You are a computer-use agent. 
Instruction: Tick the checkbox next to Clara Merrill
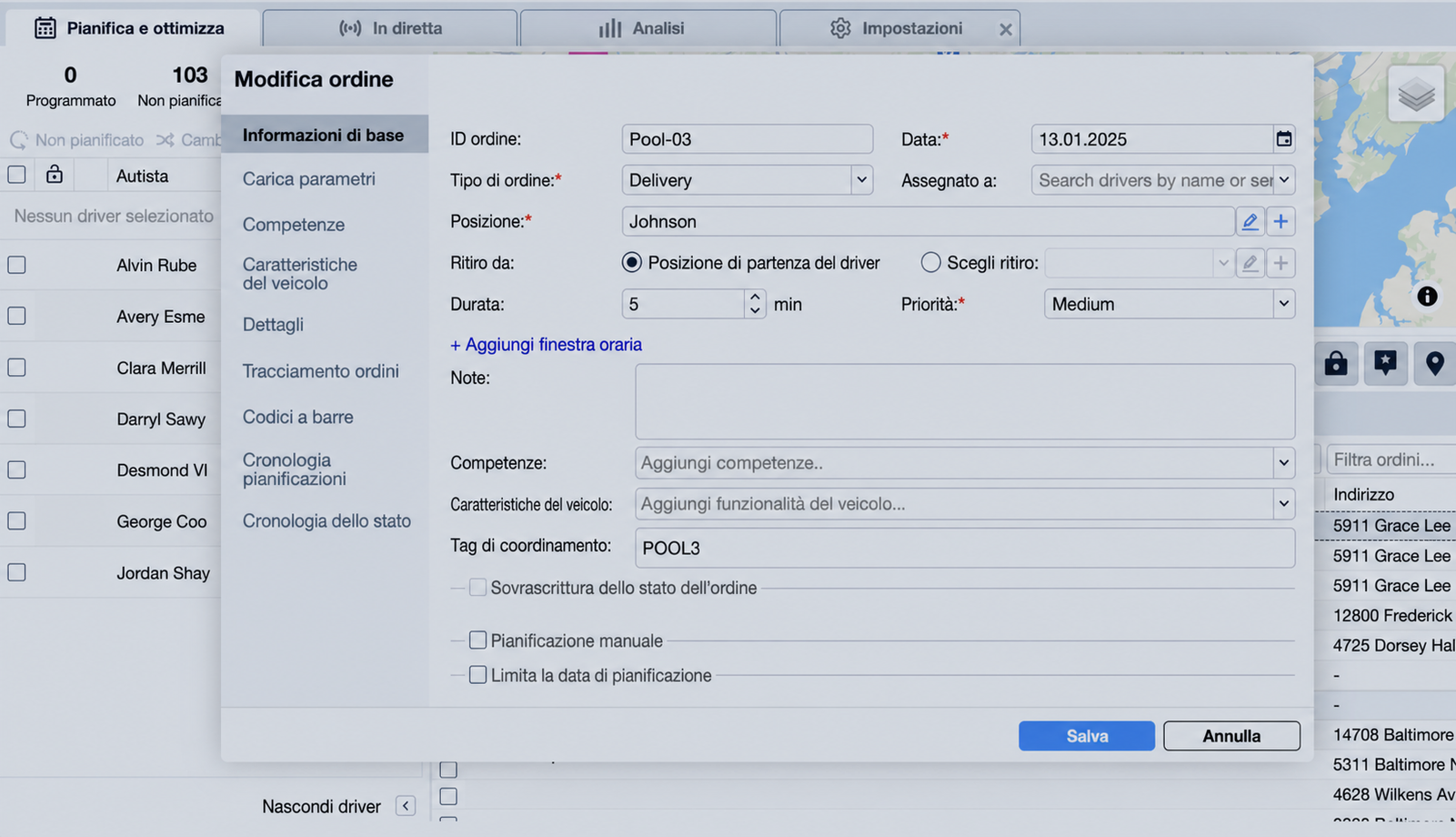pos(16,368)
